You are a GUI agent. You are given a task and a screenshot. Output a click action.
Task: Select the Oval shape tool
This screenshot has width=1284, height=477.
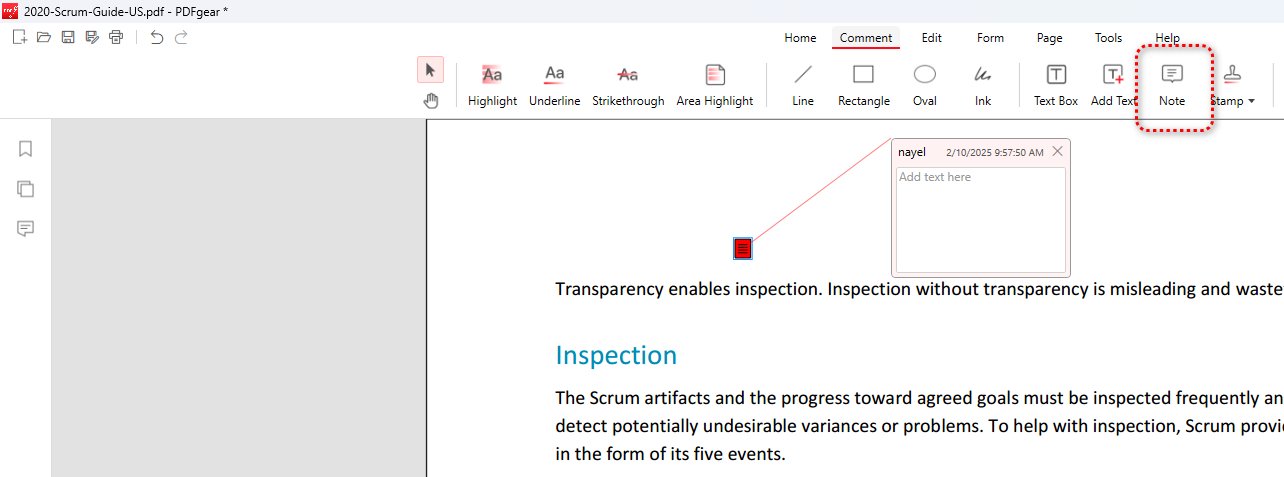click(925, 85)
